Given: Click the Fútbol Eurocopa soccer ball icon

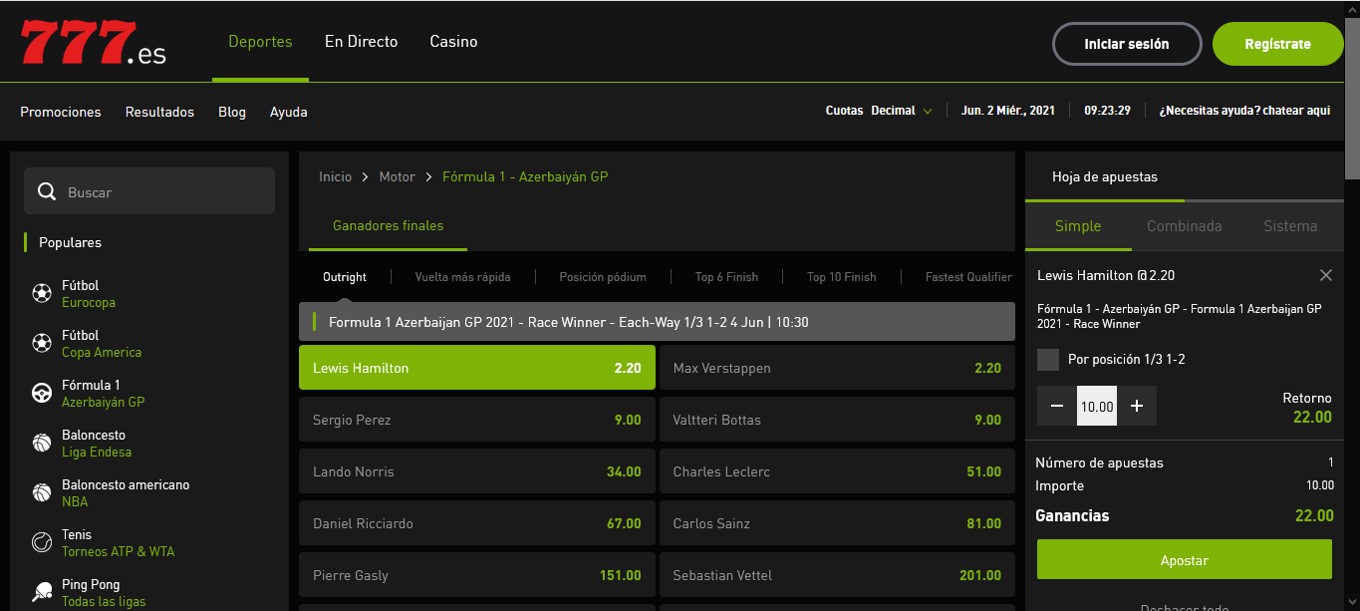Looking at the screenshot, I should pyautogui.click(x=42, y=293).
